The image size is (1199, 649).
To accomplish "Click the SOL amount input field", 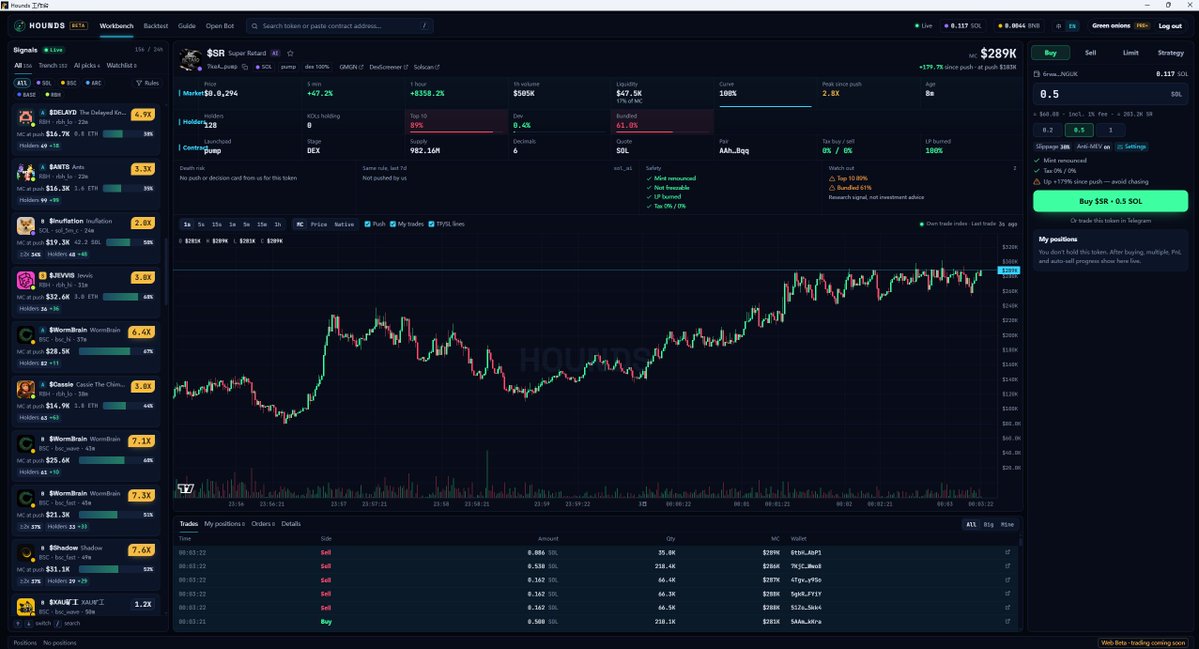I will coord(1110,94).
